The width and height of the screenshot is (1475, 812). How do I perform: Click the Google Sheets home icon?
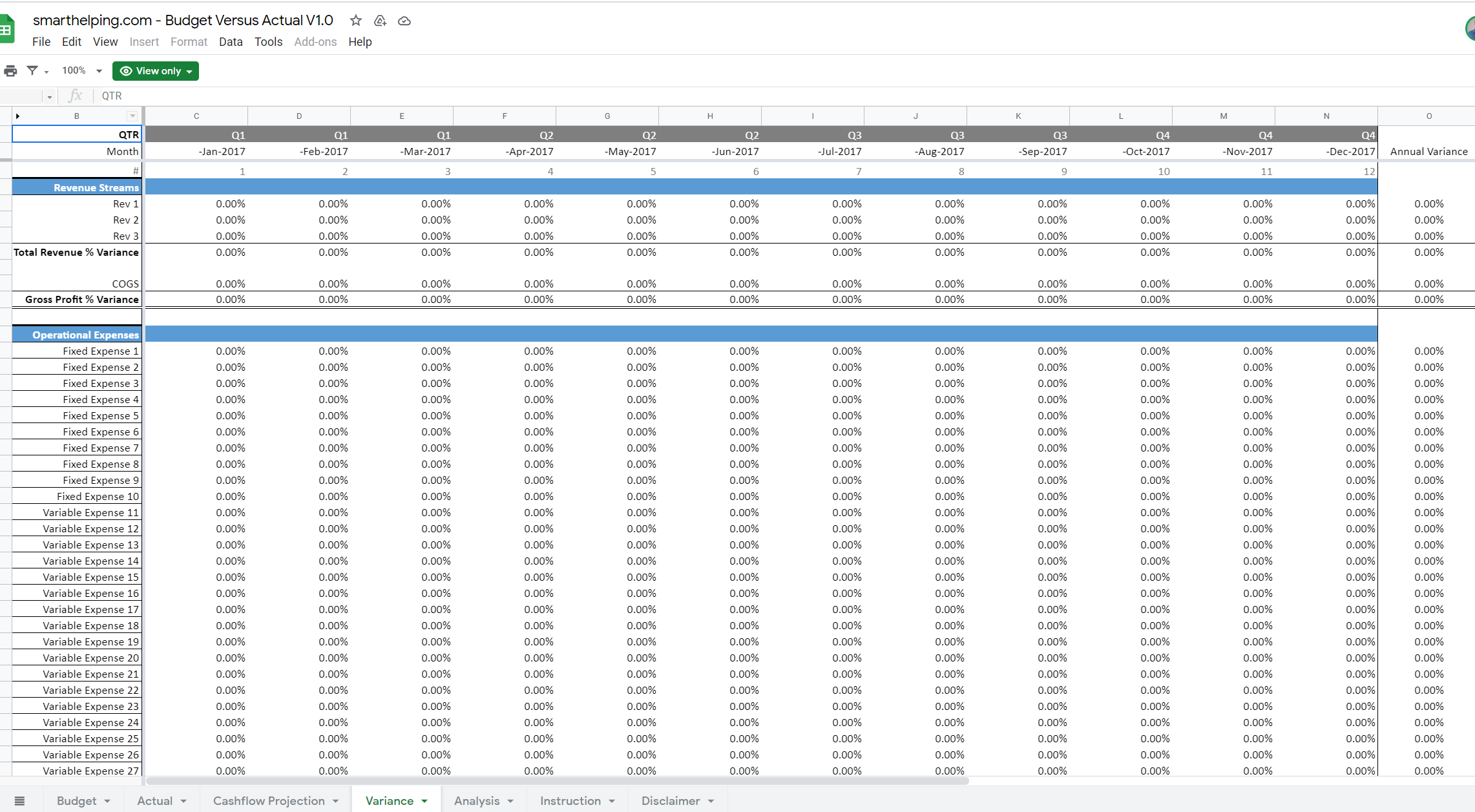pos(7,29)
